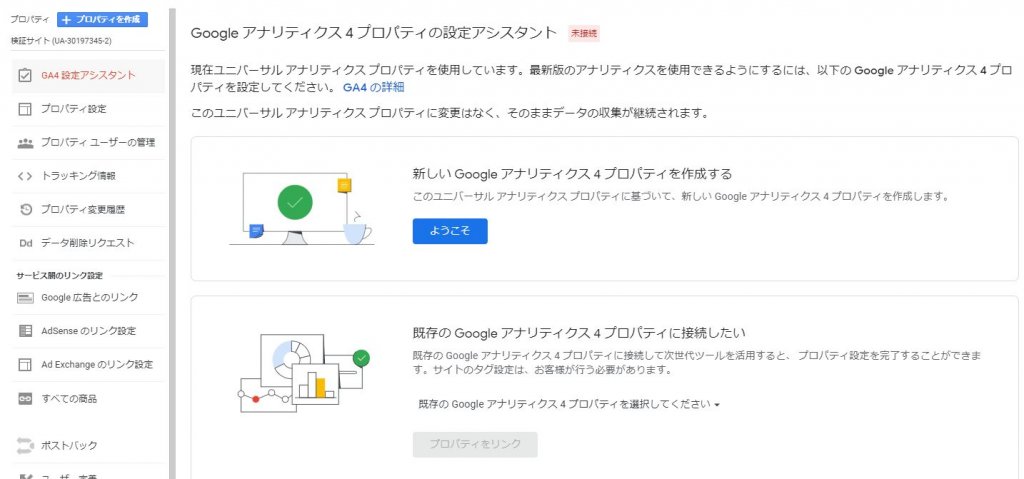Go to プロパティ ユーザーの管理

[88, 142]
